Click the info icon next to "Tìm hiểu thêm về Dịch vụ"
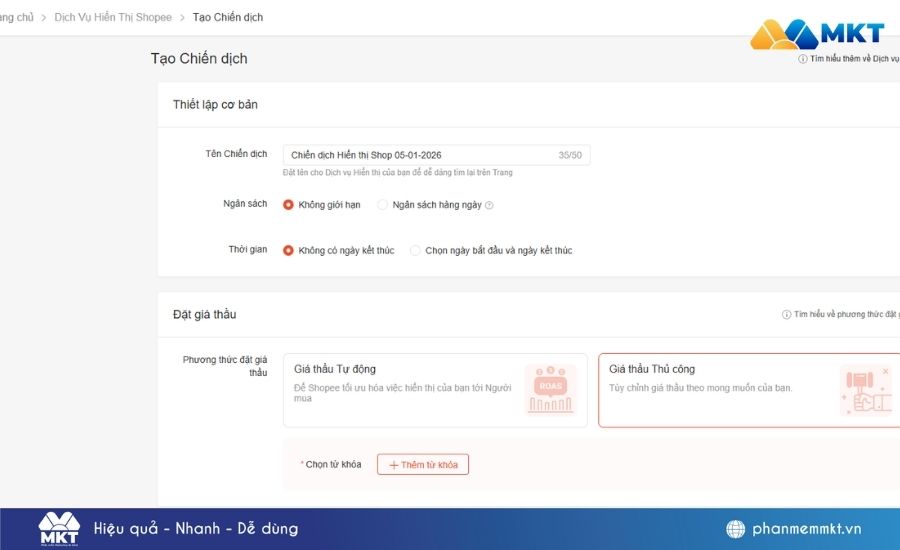 pyautogui.click(x=802, y=59)
